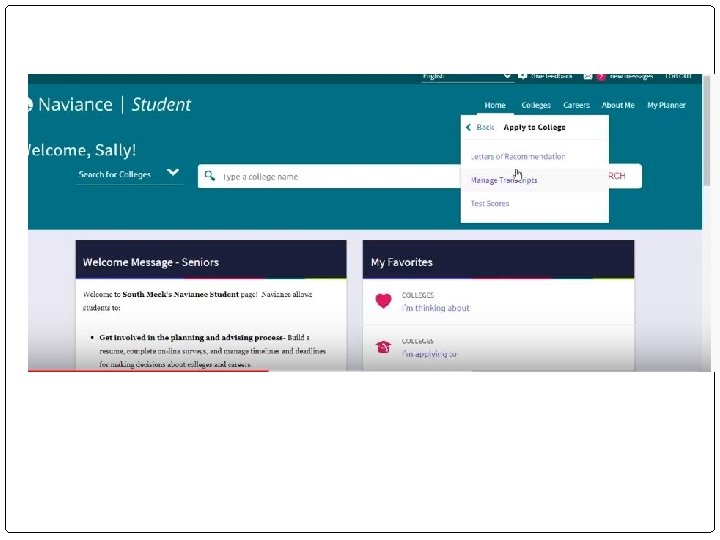Select Test Scores menu item
The height and width of the screenshot is (540, 720).
(x=489, y=203)
